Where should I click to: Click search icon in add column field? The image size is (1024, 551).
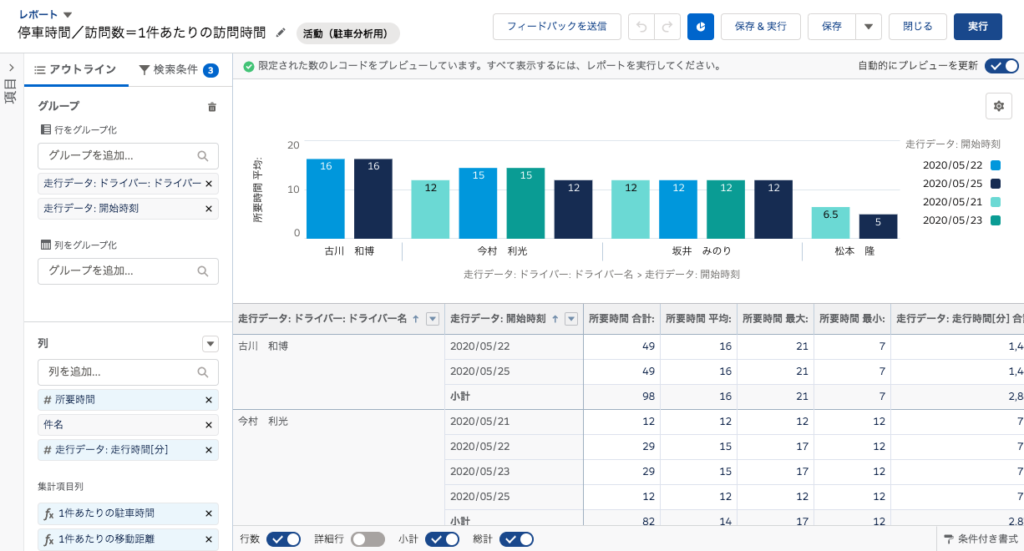pos(203,372)
